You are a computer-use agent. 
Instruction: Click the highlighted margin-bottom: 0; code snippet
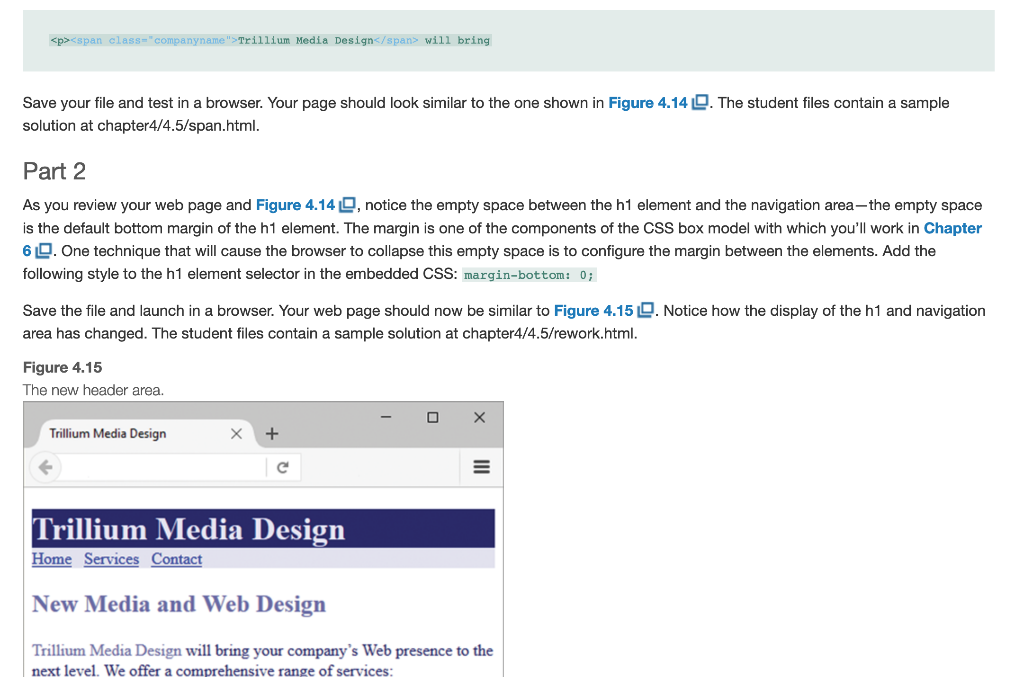(x=529, y=273)
